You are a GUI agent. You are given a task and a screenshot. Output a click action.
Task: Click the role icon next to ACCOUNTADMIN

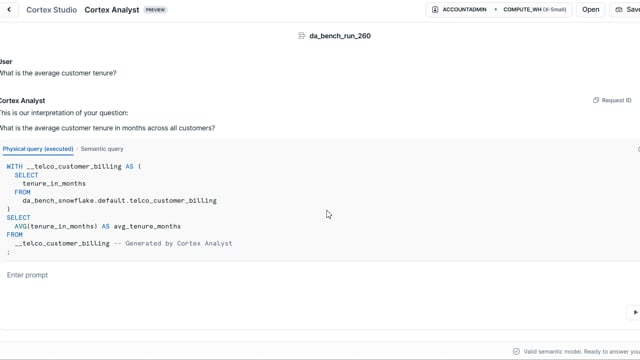point(435,9)
